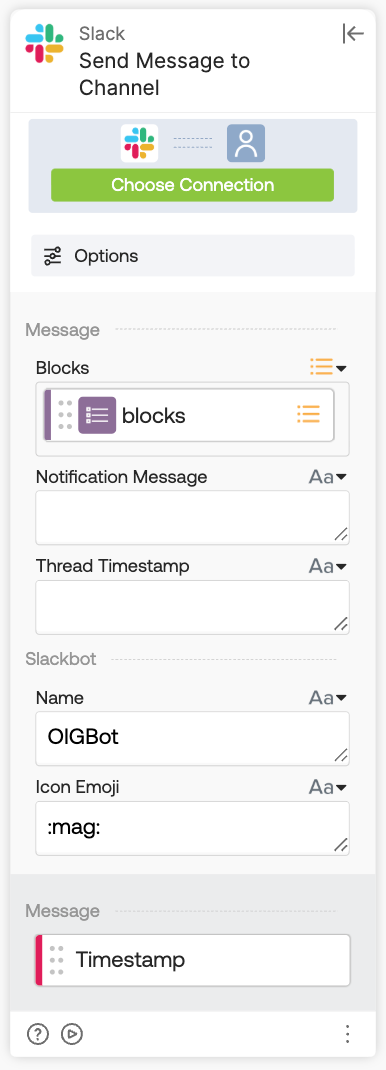
Task: Grab the drag handle on the blocks pill
Action: click(x=65, y=415)
